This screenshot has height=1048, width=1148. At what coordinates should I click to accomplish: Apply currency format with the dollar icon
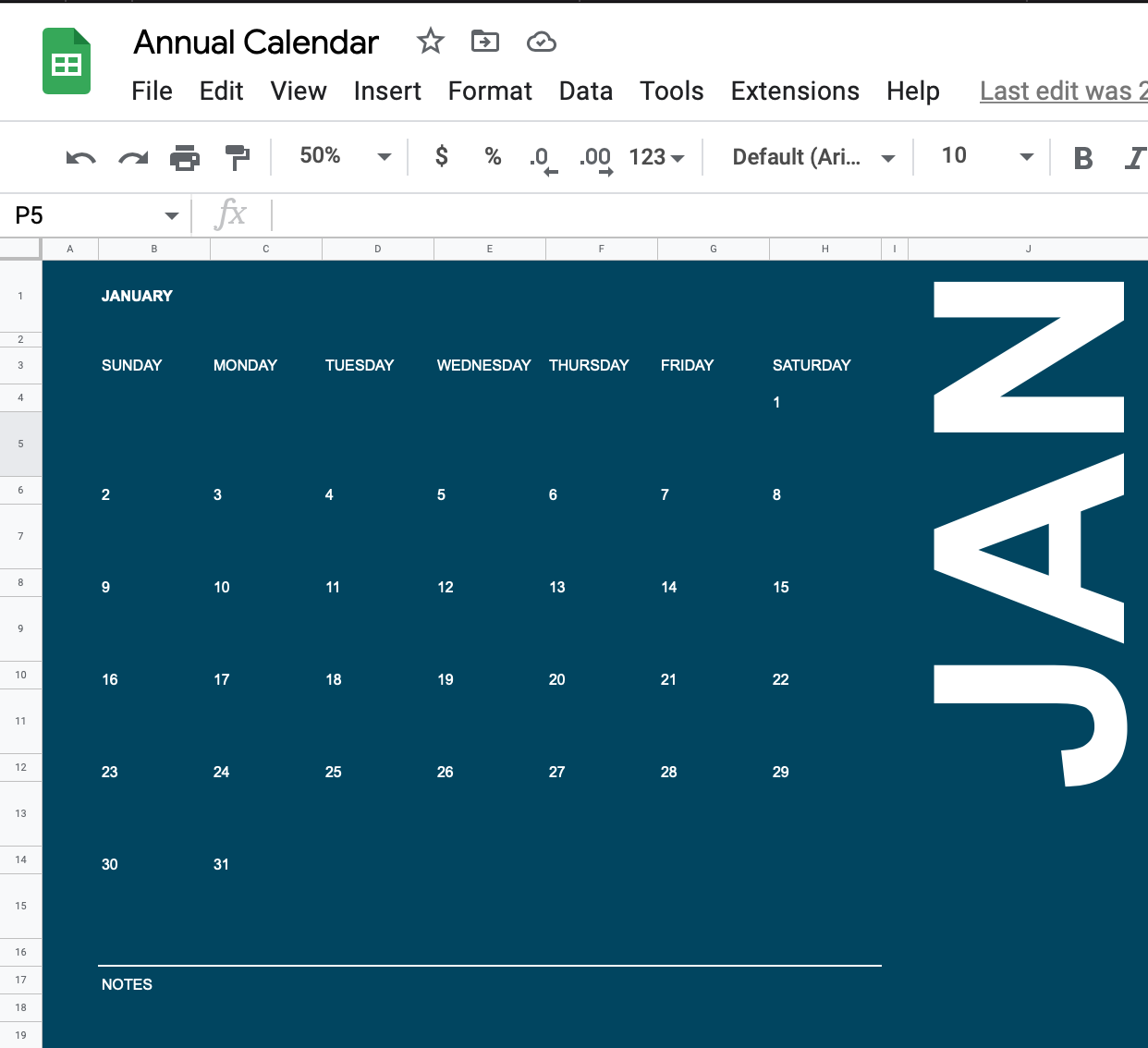click(x=441, y=156)
